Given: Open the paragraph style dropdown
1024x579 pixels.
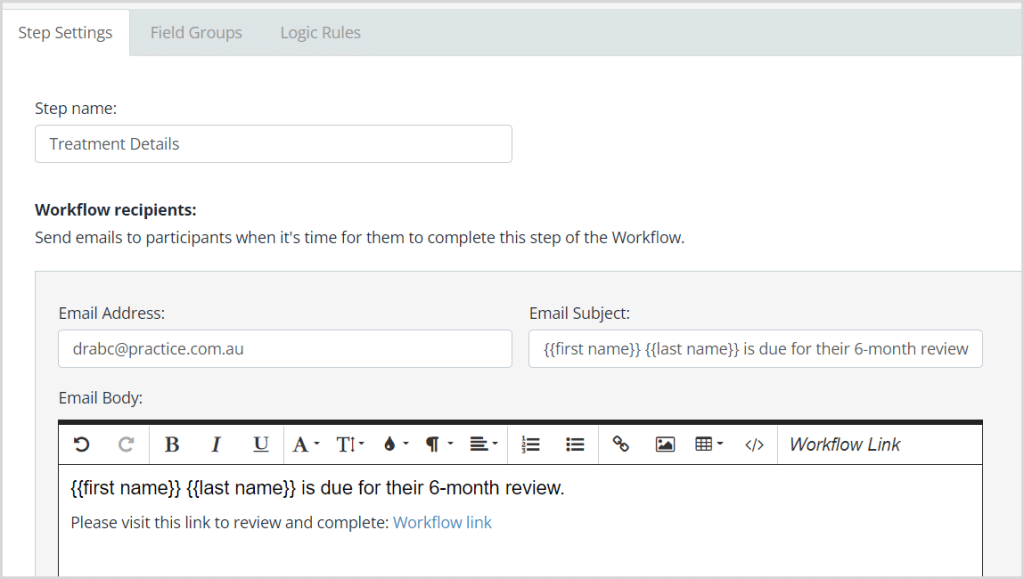Looking at the screenshot, I should 436,444.
